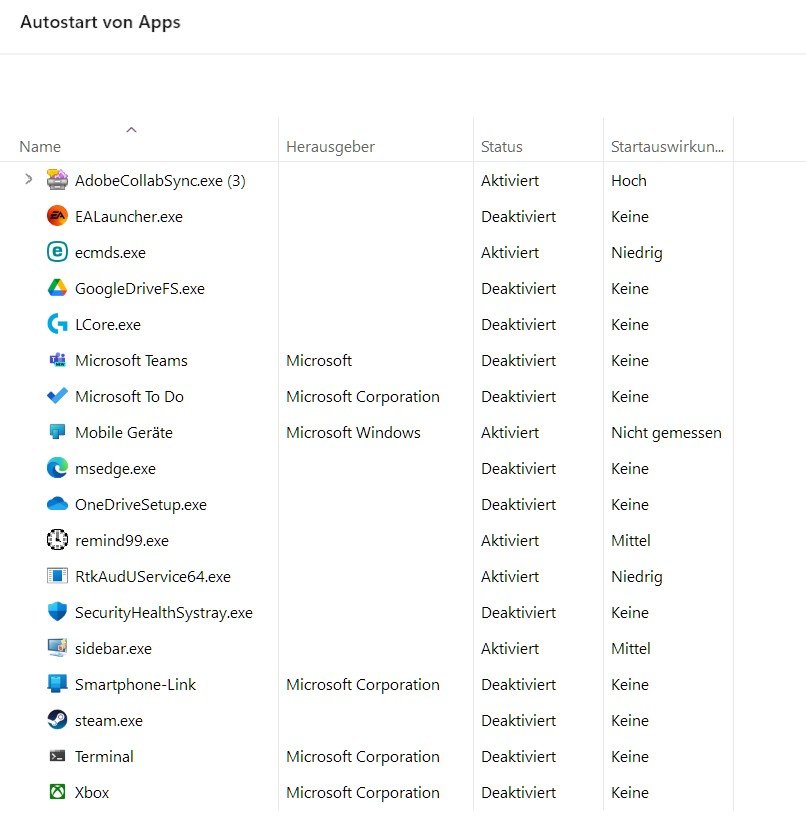Viewport: 806px width, 838px height.
Task: Select the sidebar.exe entry name
Action: pos(113,648)
